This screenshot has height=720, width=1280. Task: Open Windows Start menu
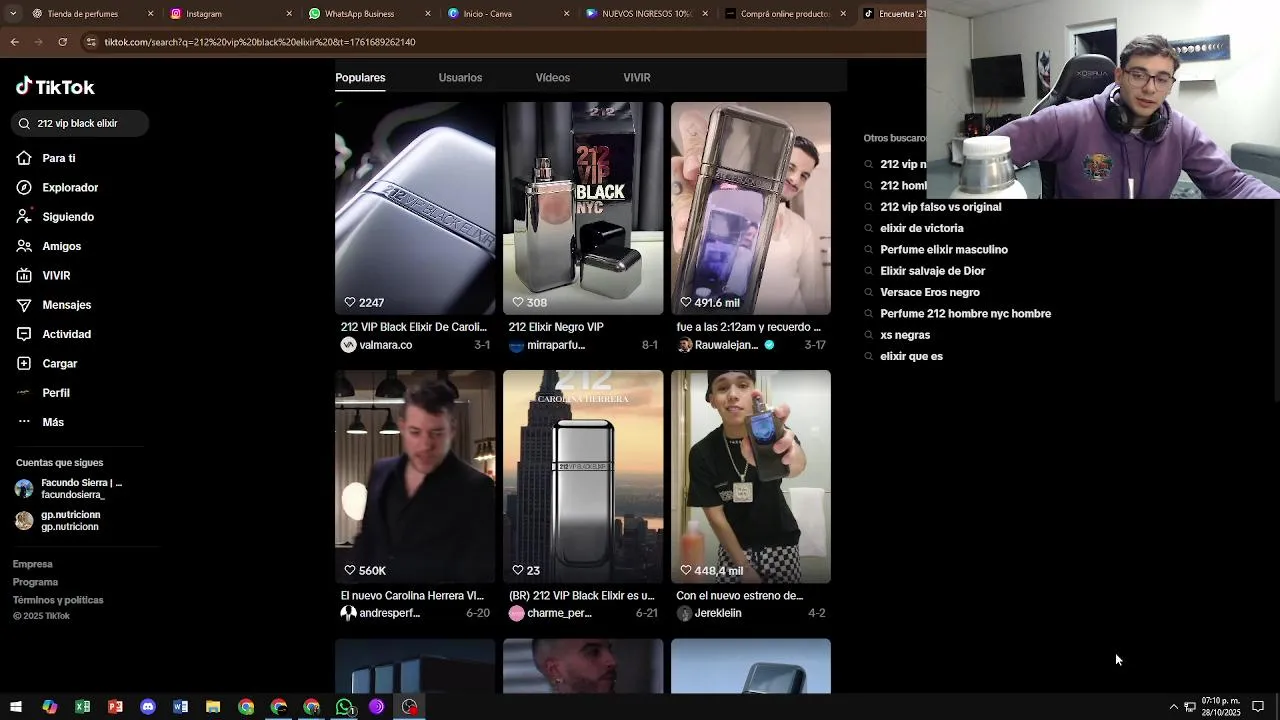pos(16,707)
